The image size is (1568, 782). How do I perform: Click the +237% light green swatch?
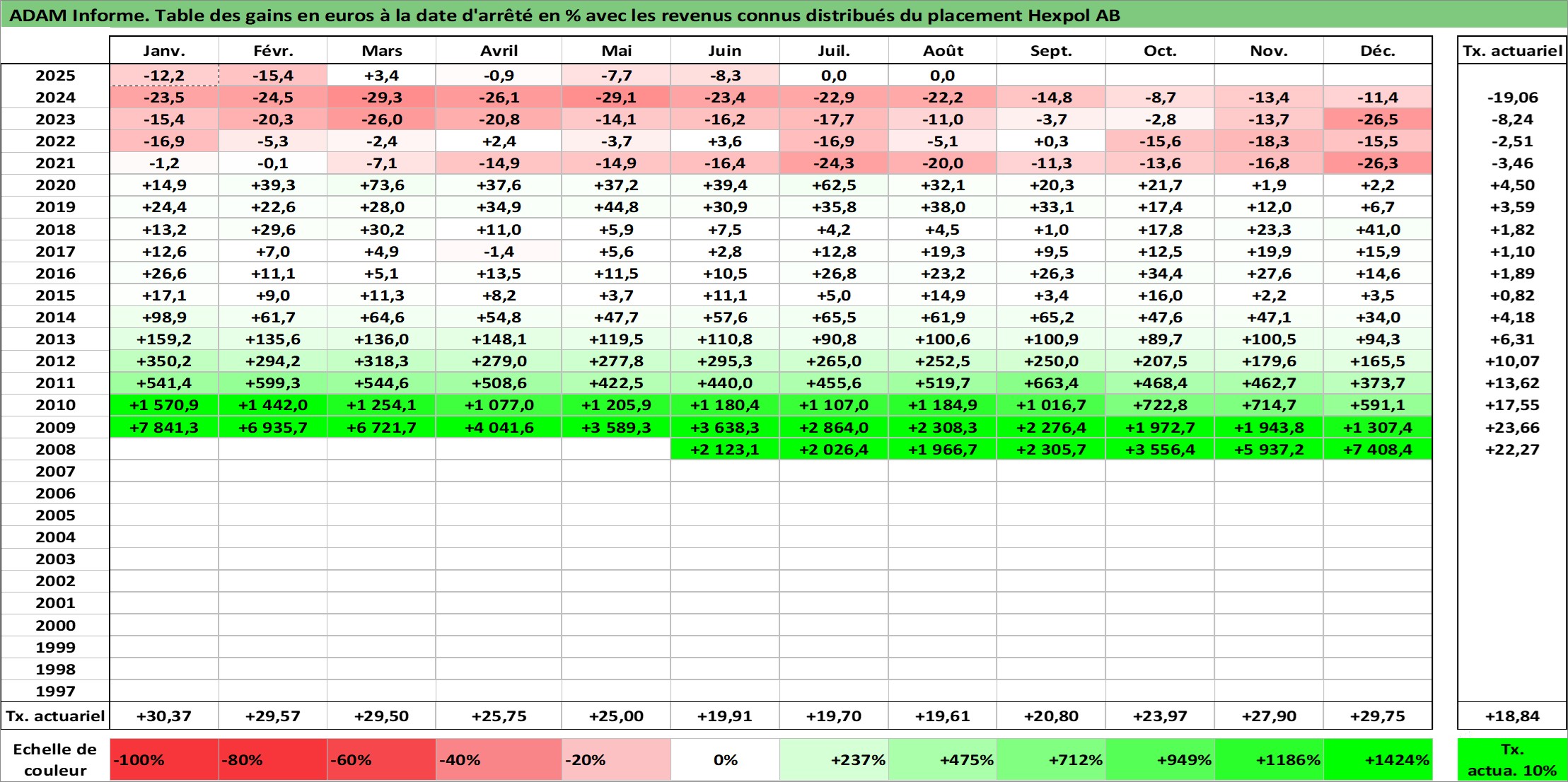pyautogui.click(x=834, y=759)
